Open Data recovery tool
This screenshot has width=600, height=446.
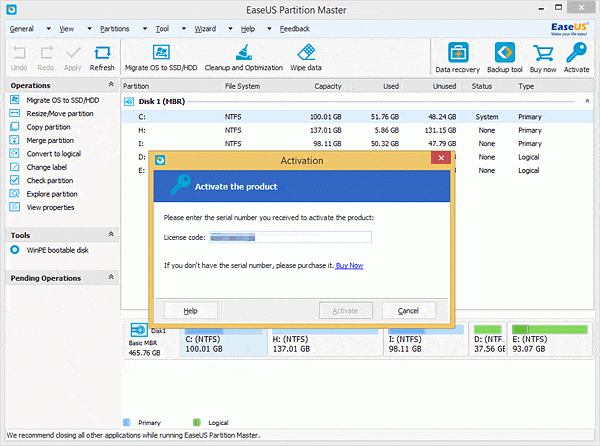[458, 58]
